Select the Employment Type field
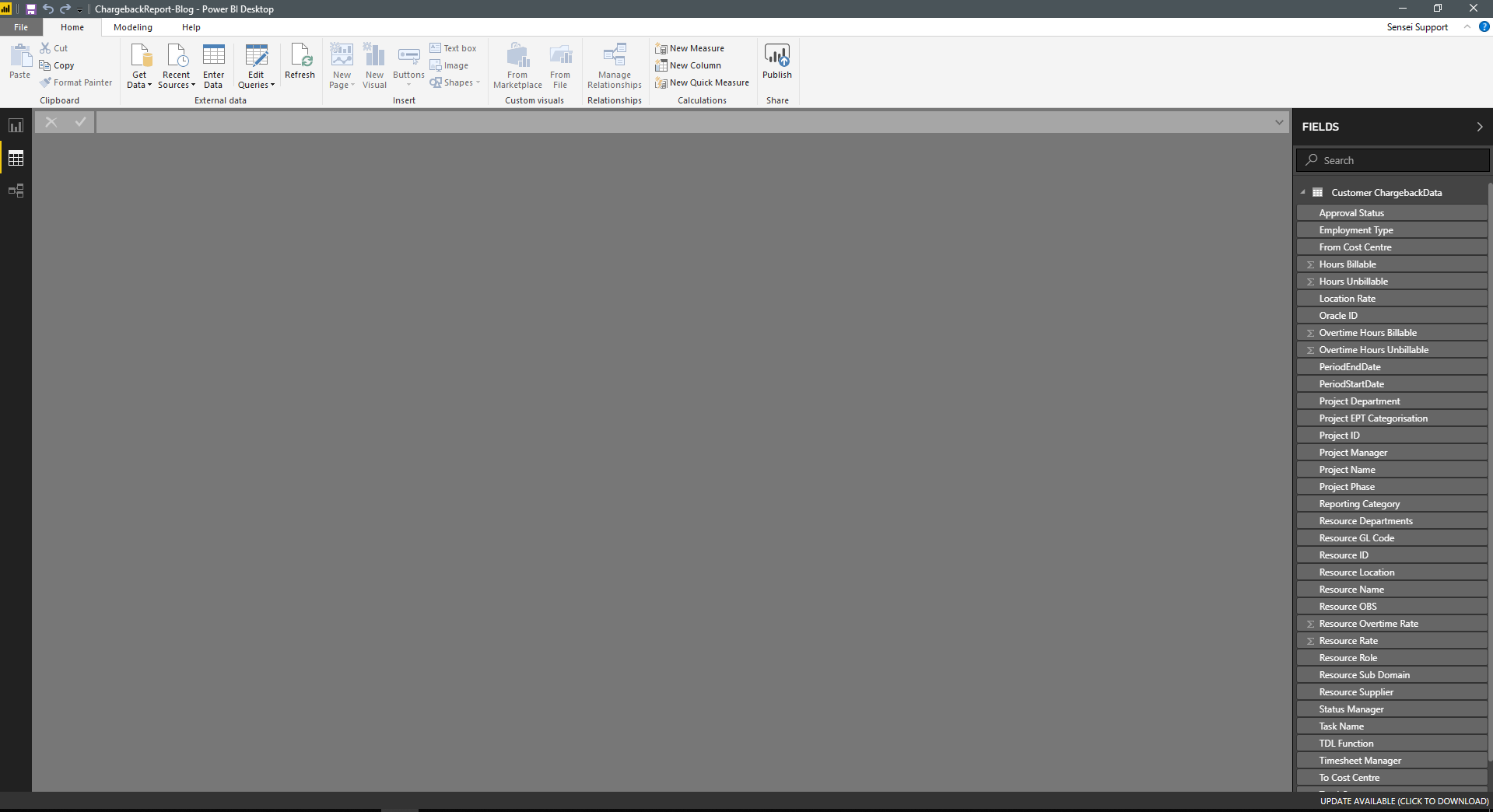The image size is (1493, 812). click(1392, 230)
